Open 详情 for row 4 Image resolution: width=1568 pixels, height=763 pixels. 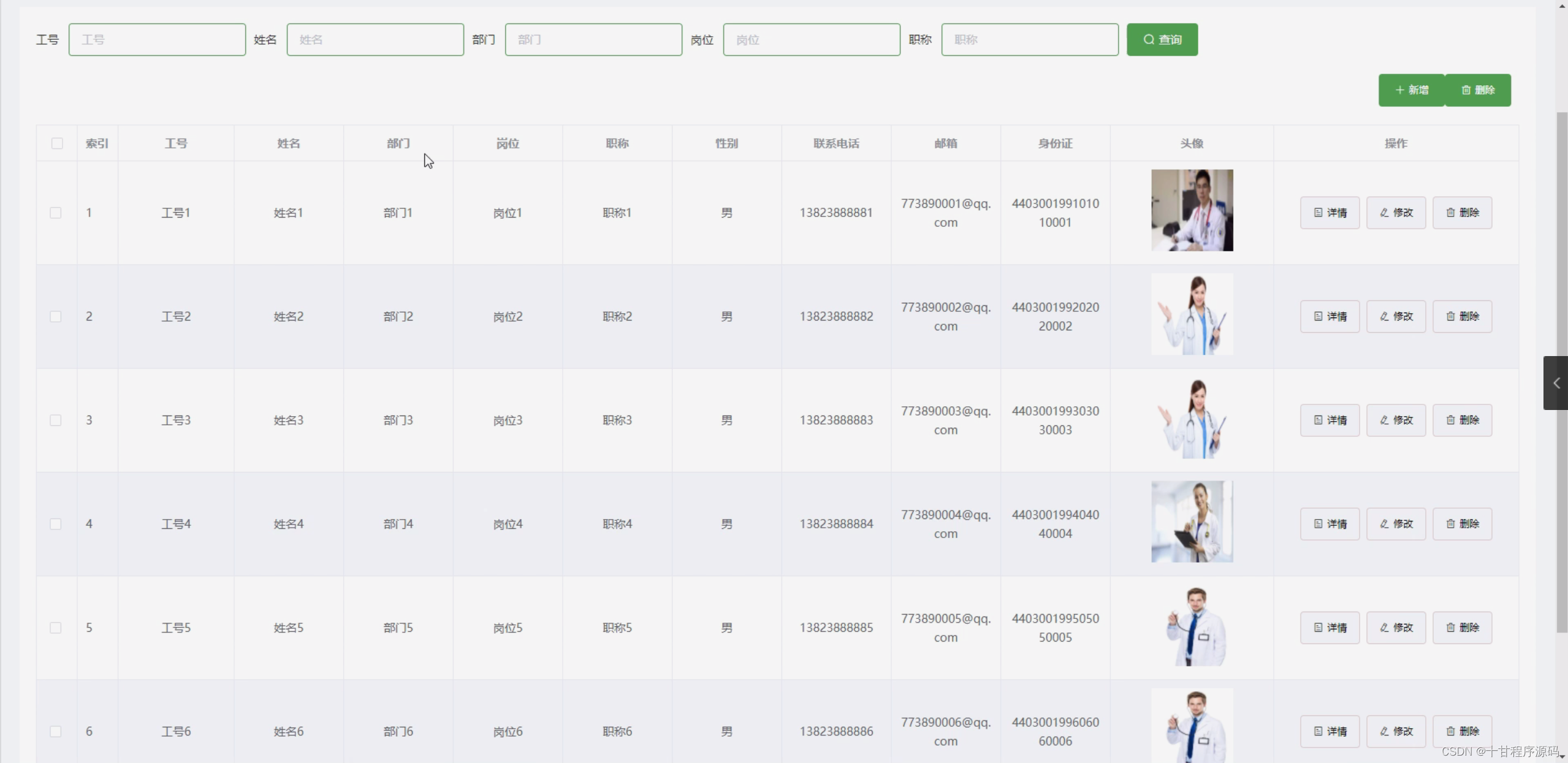click(x=1330, y=523)
